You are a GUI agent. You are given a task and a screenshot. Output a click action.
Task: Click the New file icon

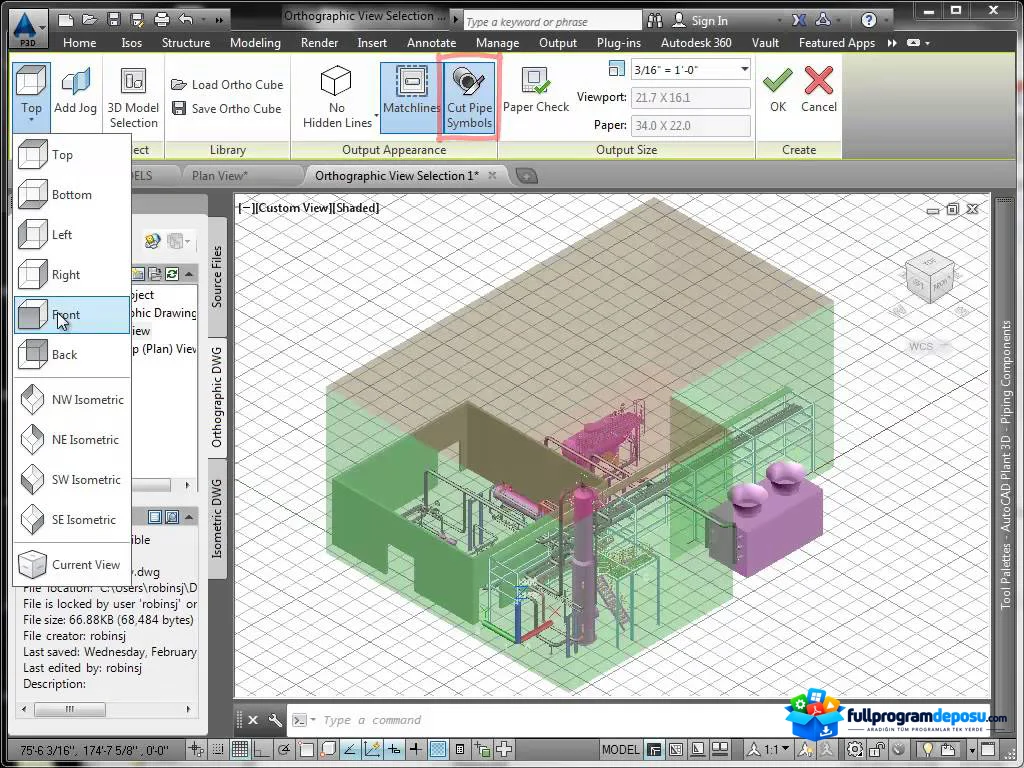65,20
